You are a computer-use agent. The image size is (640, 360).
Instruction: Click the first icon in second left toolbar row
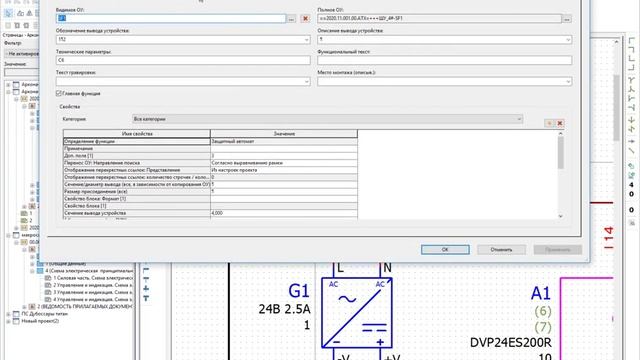coord(8,25)
